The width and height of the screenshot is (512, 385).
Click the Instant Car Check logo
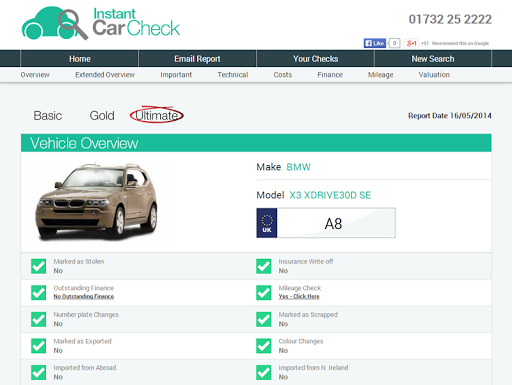coord(101,23)
